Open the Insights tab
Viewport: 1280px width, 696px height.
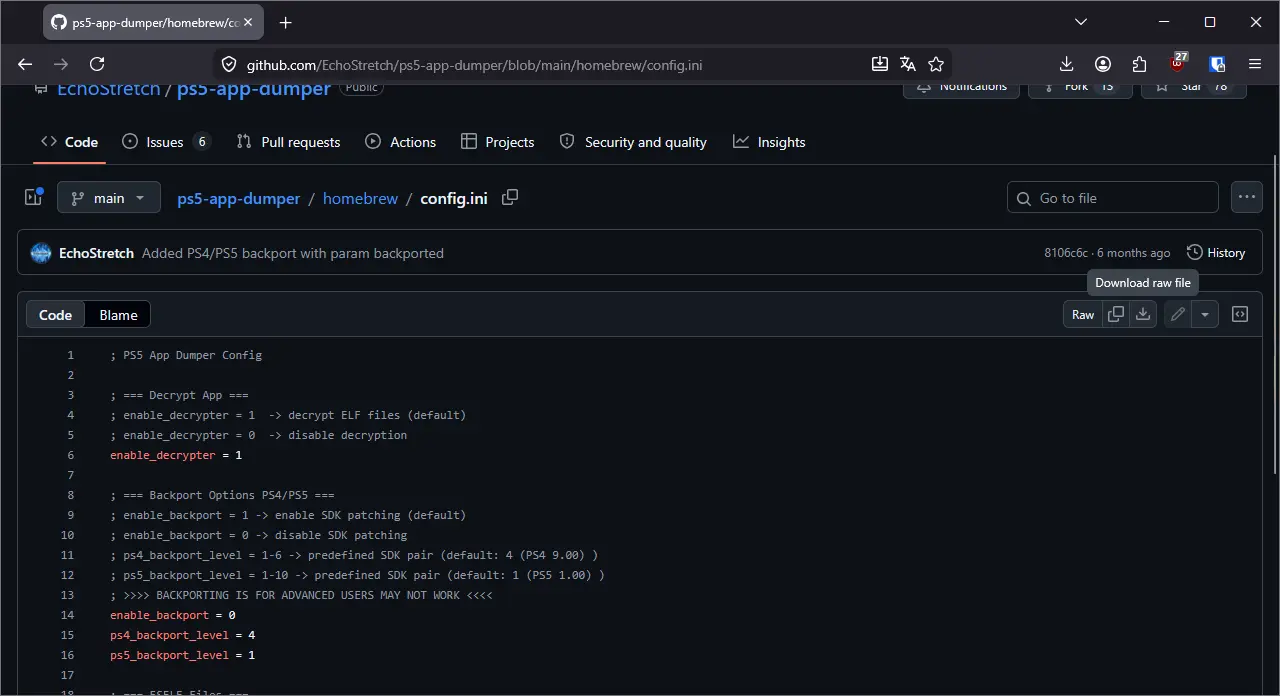point(769,142)
